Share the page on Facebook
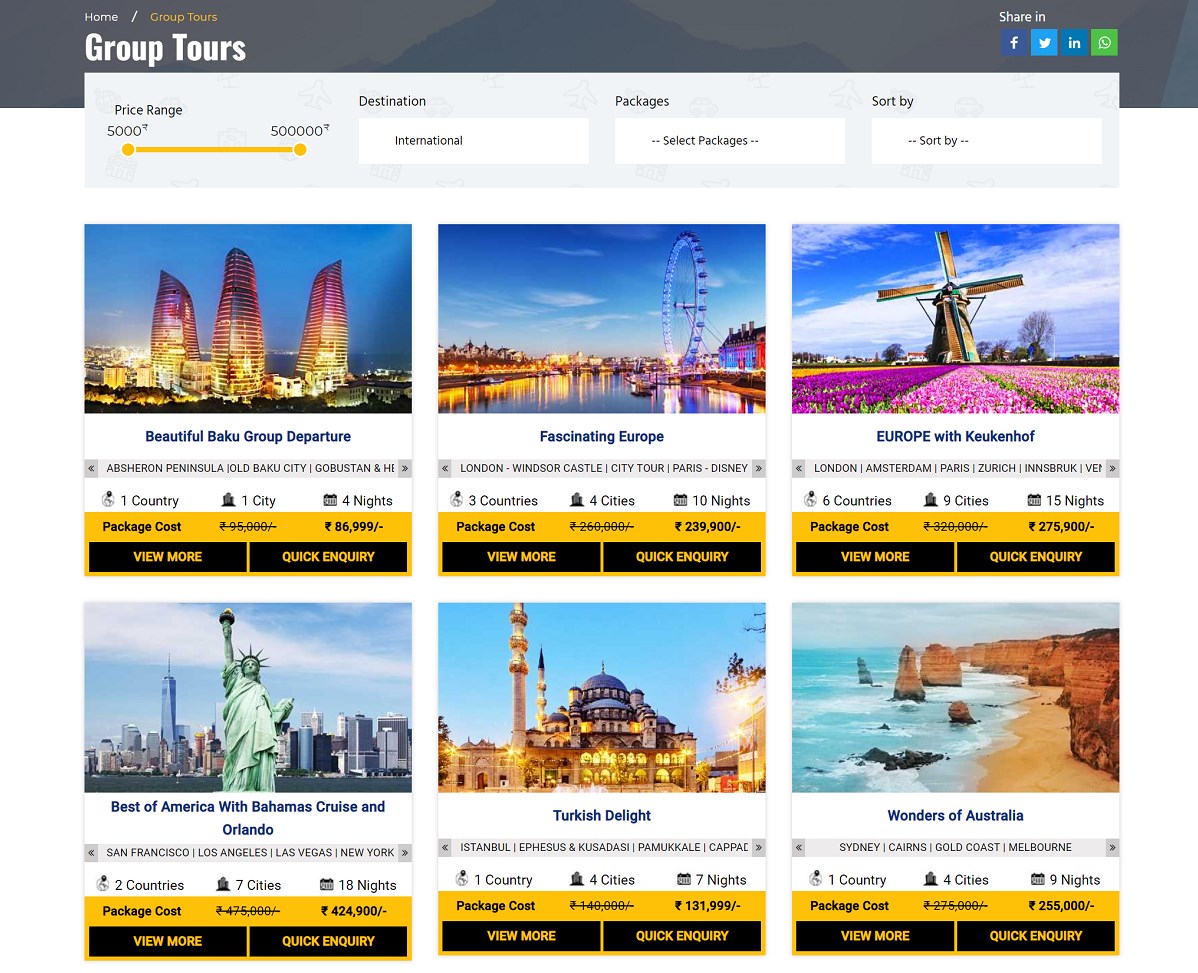The width and height of the screenshot is (1198, 973). click(x=1014, y=42)
